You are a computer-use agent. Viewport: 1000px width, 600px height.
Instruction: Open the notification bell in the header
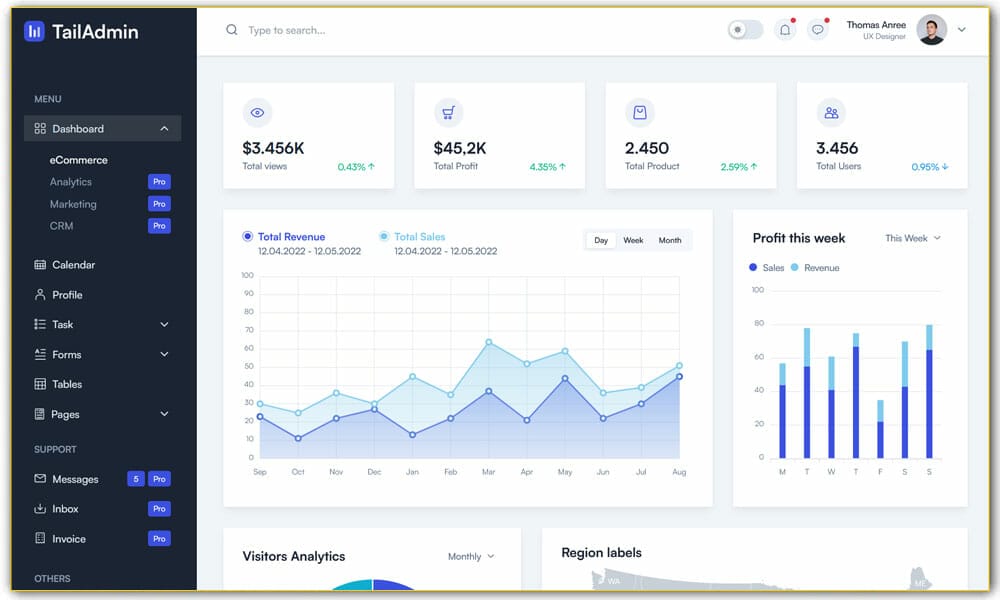point(785,28)
